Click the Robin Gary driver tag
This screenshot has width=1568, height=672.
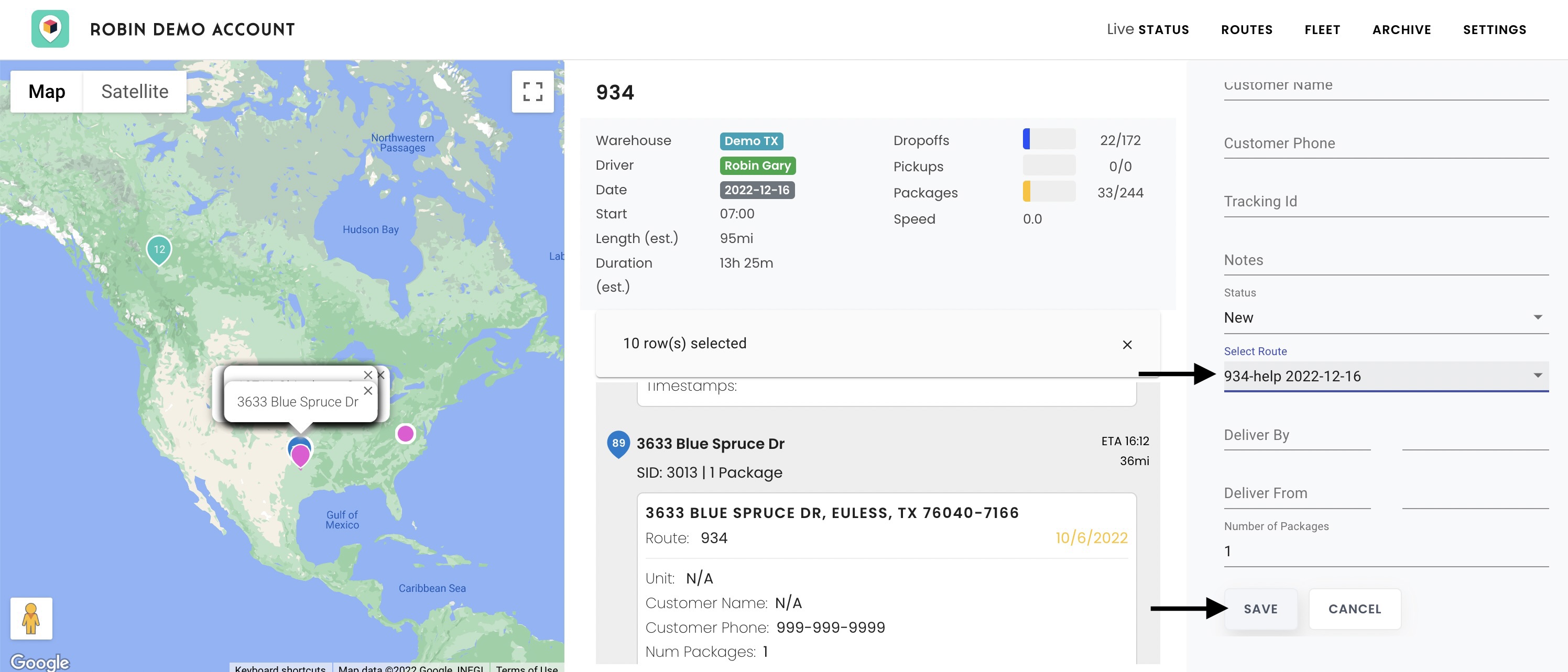coord(757,166)
